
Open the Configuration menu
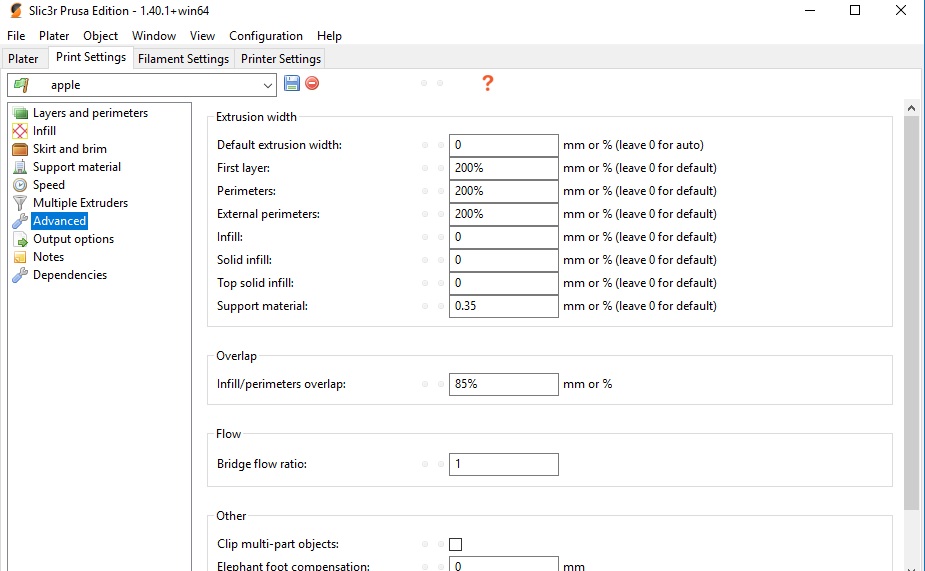tap(266, 36)
